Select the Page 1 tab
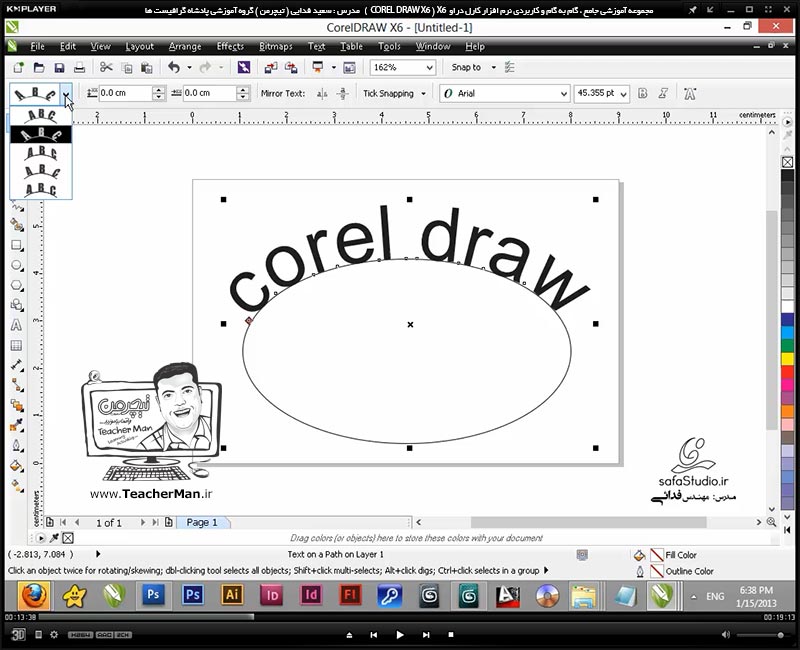This screenshot has height=650, width=800. 202,522
